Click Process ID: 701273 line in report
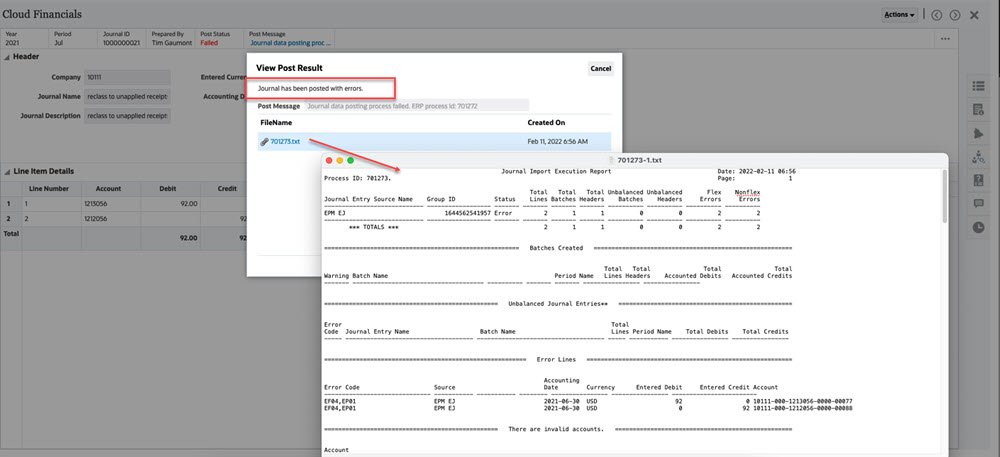This screenshot has width=1000, height=457. [x=357, y=178]
